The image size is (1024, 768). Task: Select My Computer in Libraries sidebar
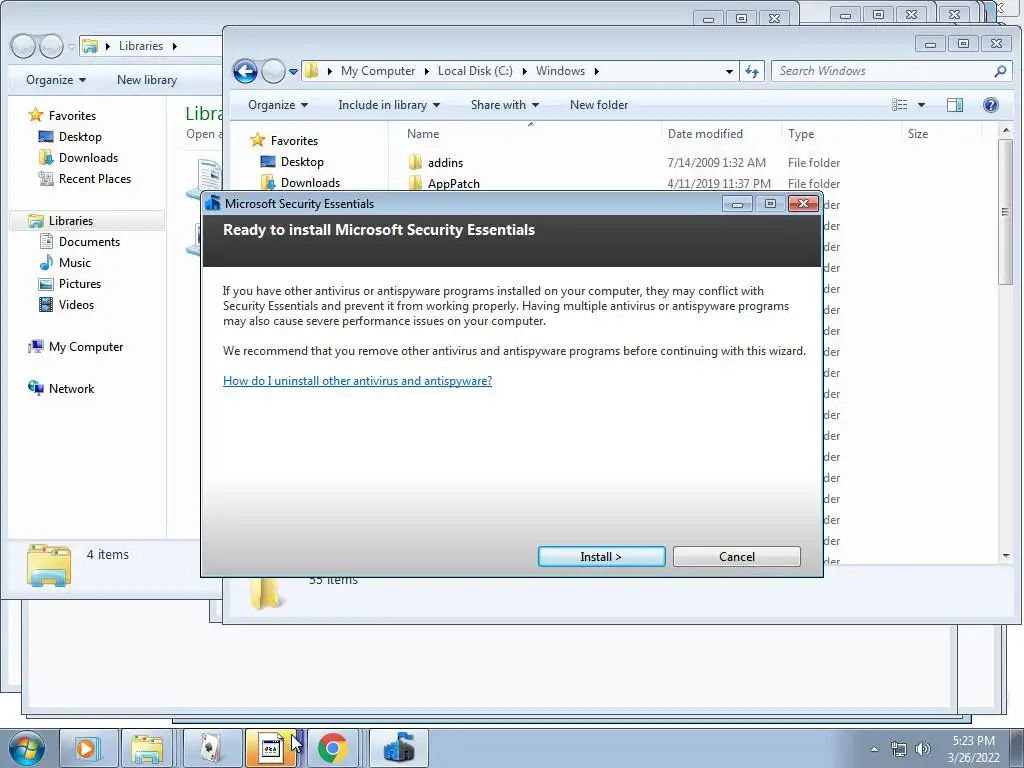pyautogui.click(x=86, y=347)
